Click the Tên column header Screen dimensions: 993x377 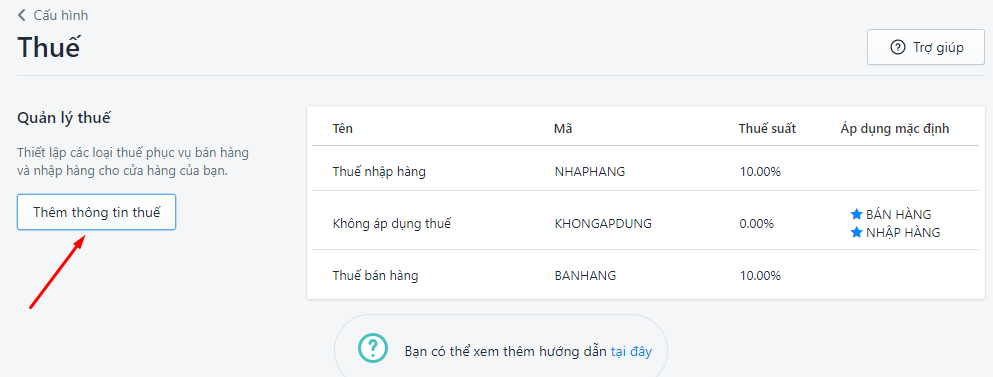(343, 129)
